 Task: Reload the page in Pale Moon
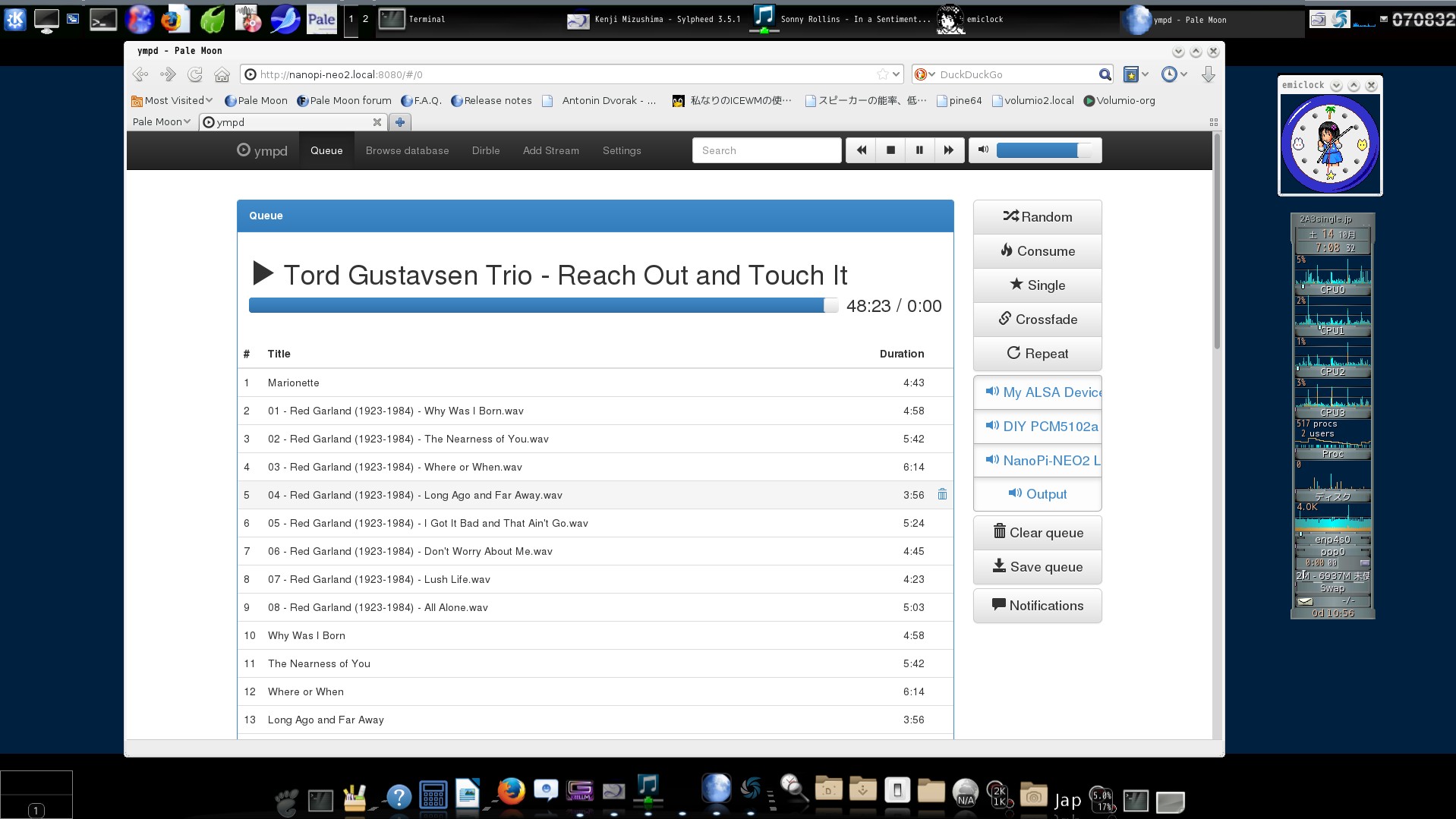coord(194,74)
